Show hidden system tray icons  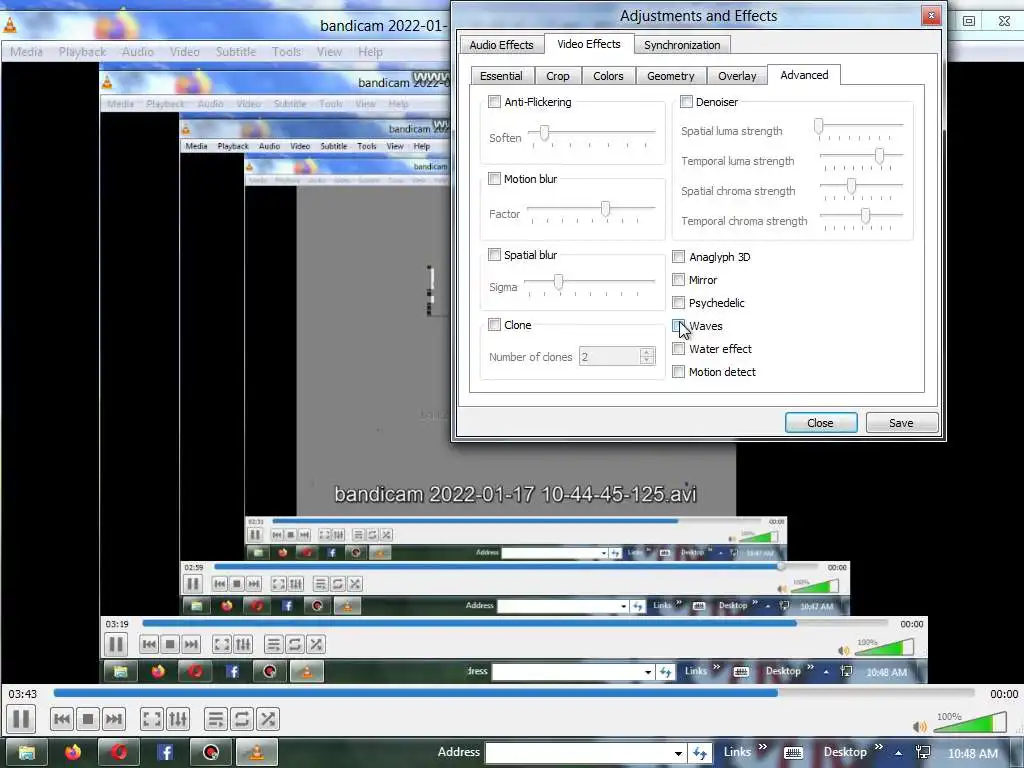[x=899, y=753]
